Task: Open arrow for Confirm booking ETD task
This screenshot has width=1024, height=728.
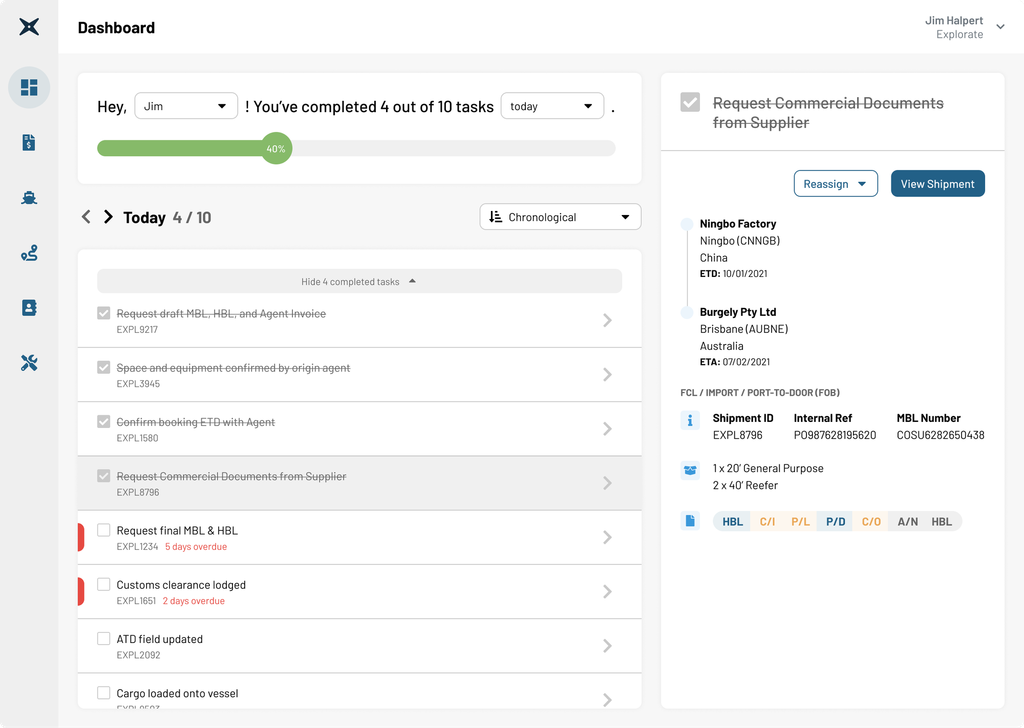Action: point(607,428)
